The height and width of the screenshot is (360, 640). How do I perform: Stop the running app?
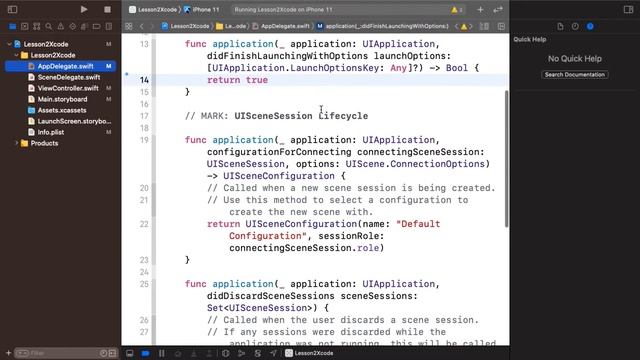(107, 9)
